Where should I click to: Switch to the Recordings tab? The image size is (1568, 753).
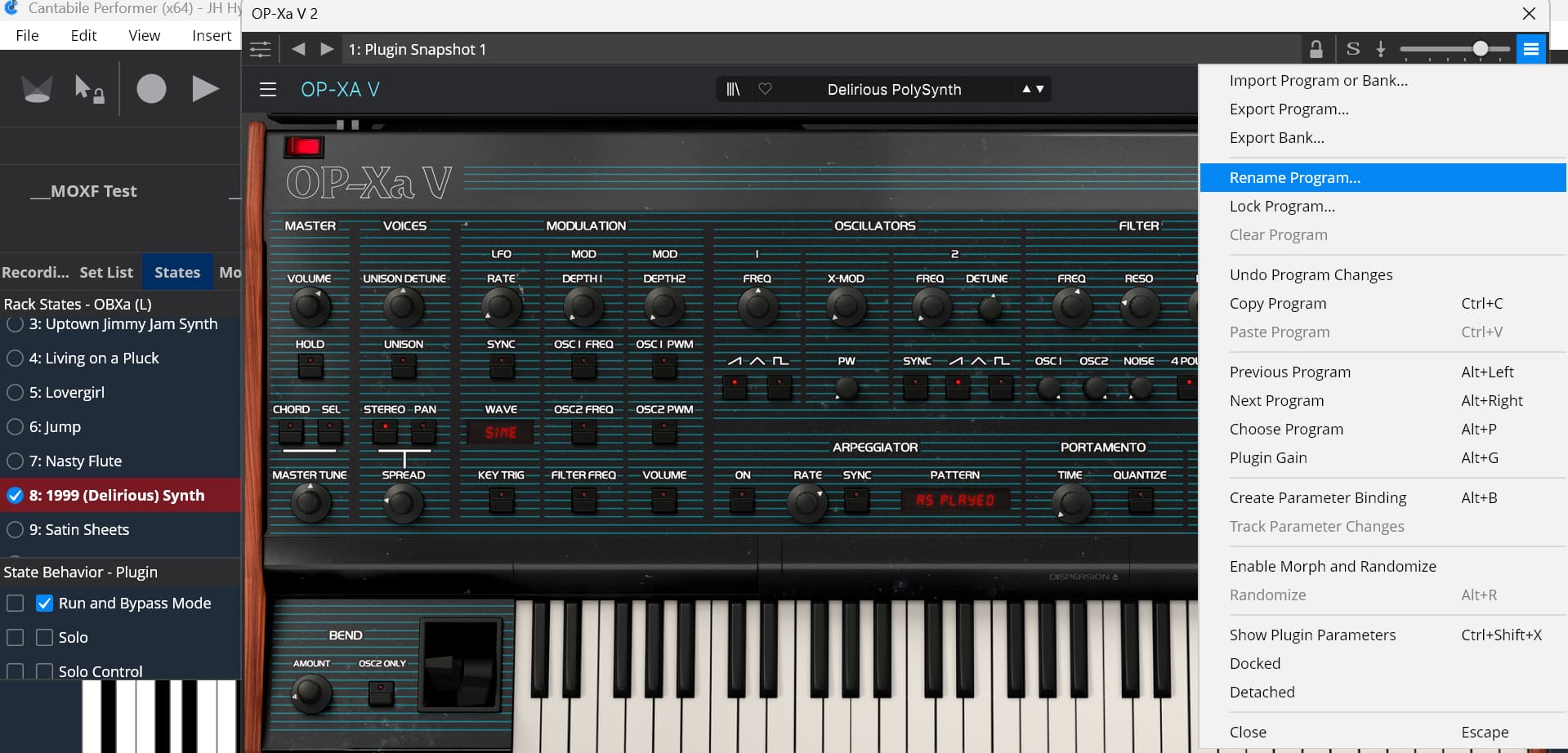pyautogui.click(x=35, y=272)
